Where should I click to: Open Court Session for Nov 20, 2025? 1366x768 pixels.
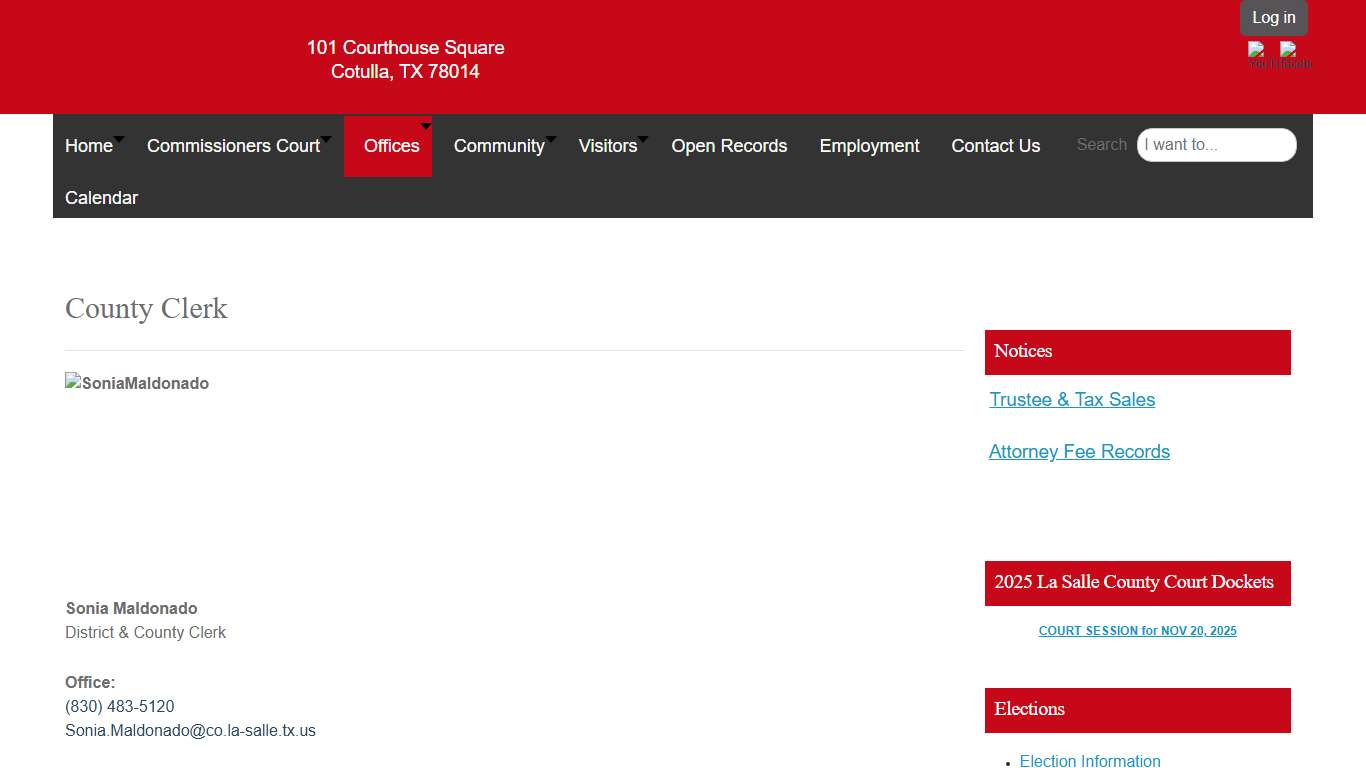point(1137,631)
